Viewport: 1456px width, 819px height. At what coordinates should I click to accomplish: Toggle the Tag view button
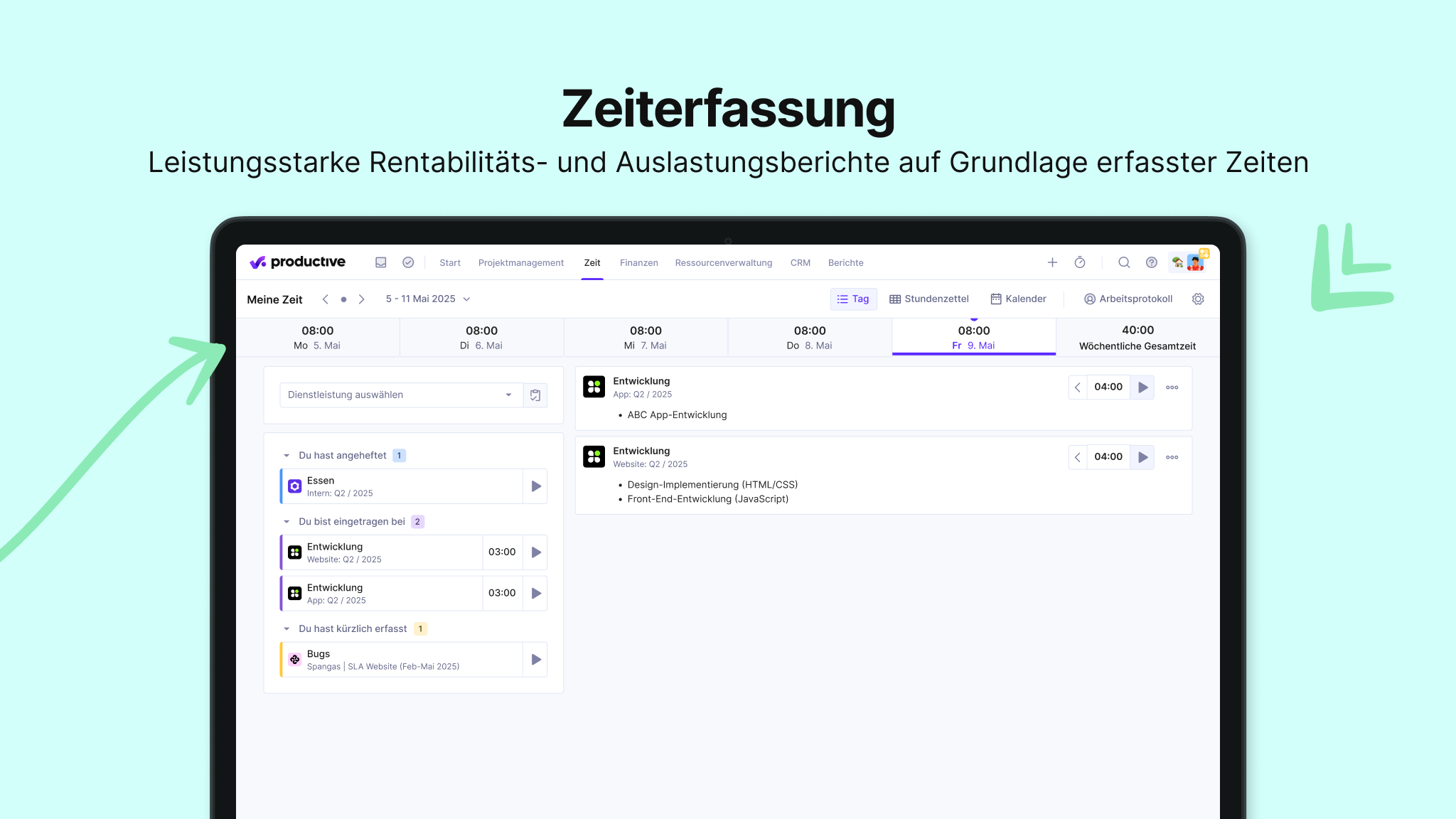tap(853, 299)
